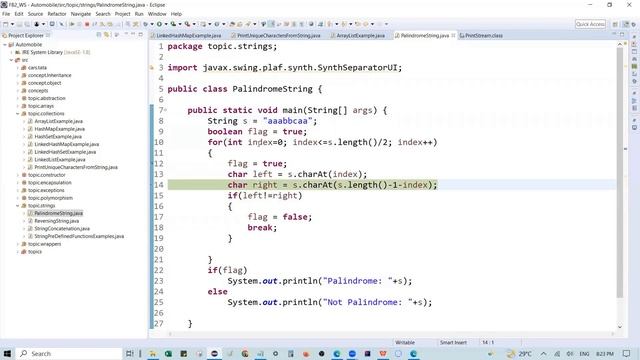Click the Eclipse icon in taskbar
Image resolution: width=640 pixels, height=360 pixels.
(x=214, y=353)
